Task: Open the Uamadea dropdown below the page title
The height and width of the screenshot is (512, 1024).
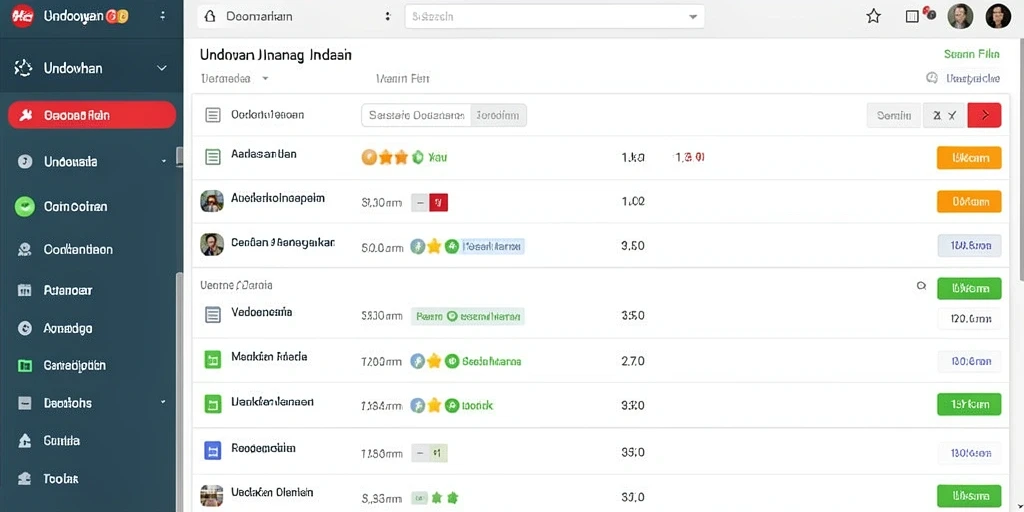Action: 234,78
